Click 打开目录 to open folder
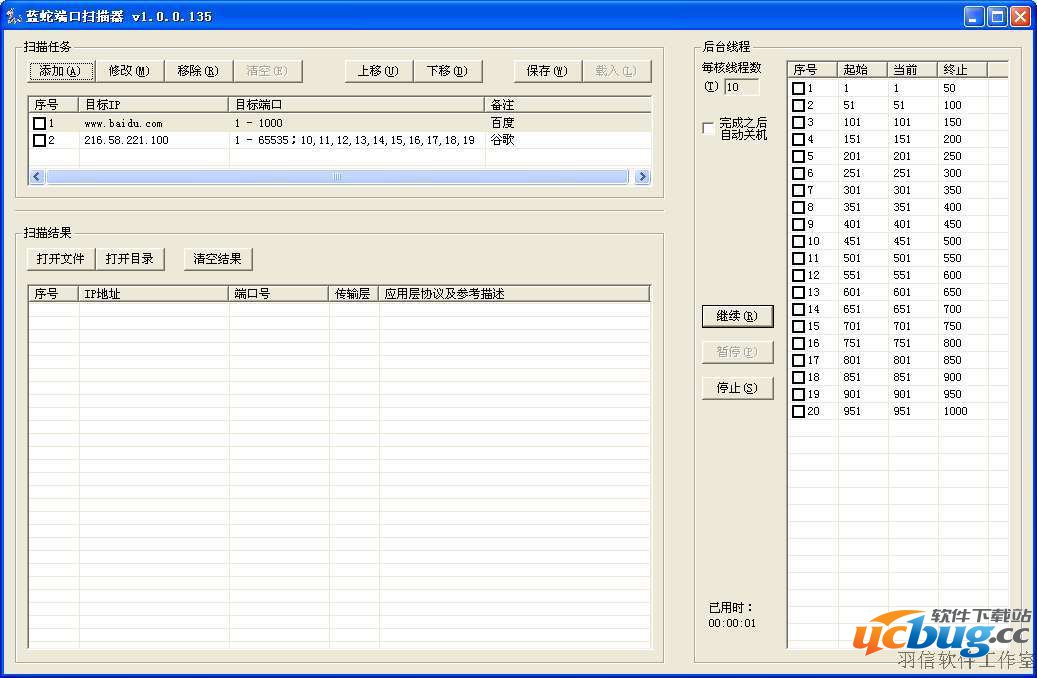Viewport: 1037px width, 678px height. (130, 259)
